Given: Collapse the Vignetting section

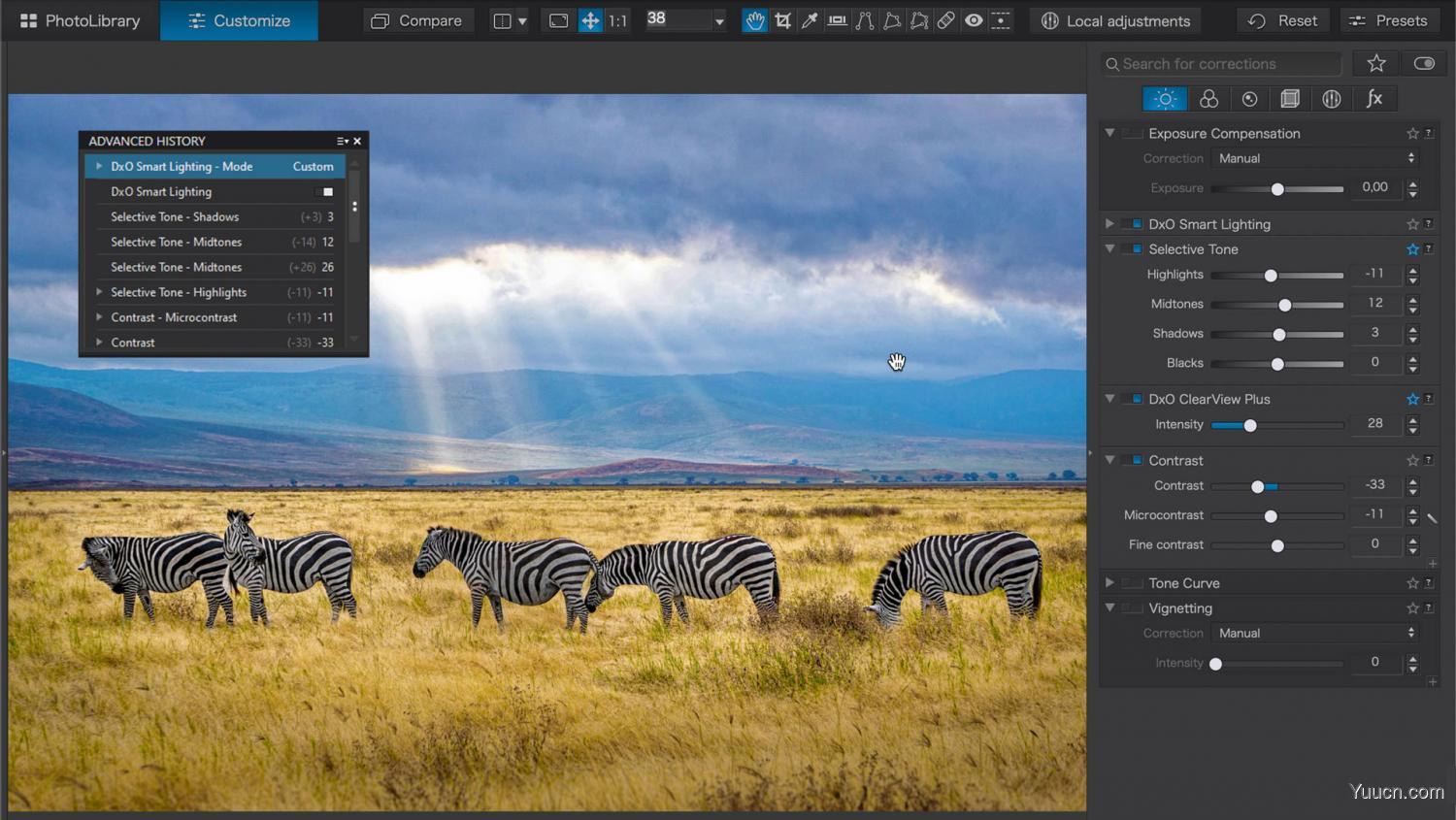Looking at the screenshot, I should pyautogui.click(x=1109, y=608).
